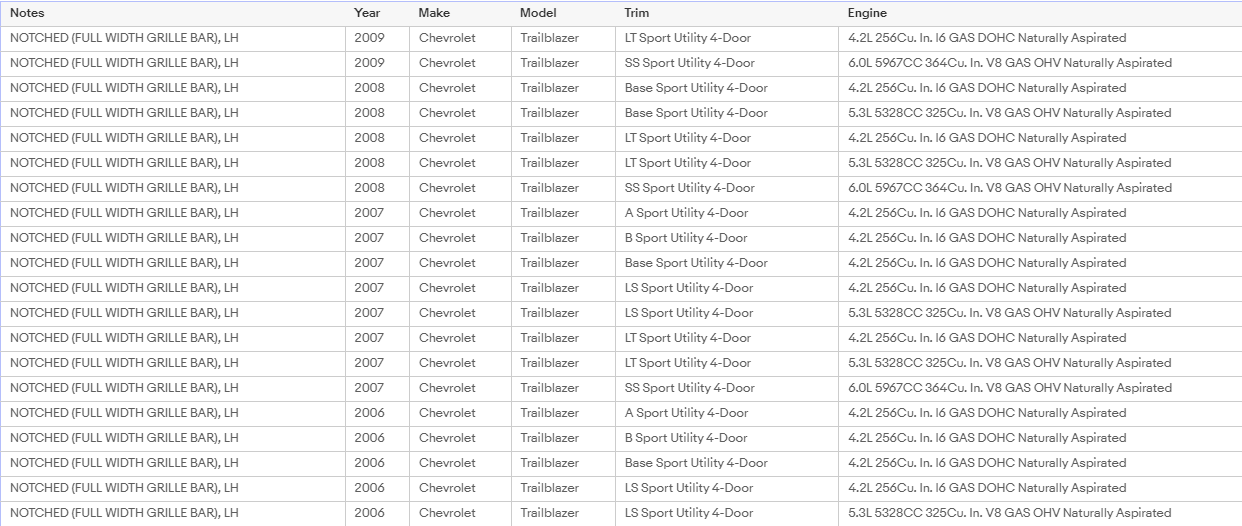This screenshot has height=526, width=1242.
Task: Click the Engine column header
Action: (867, 13)
